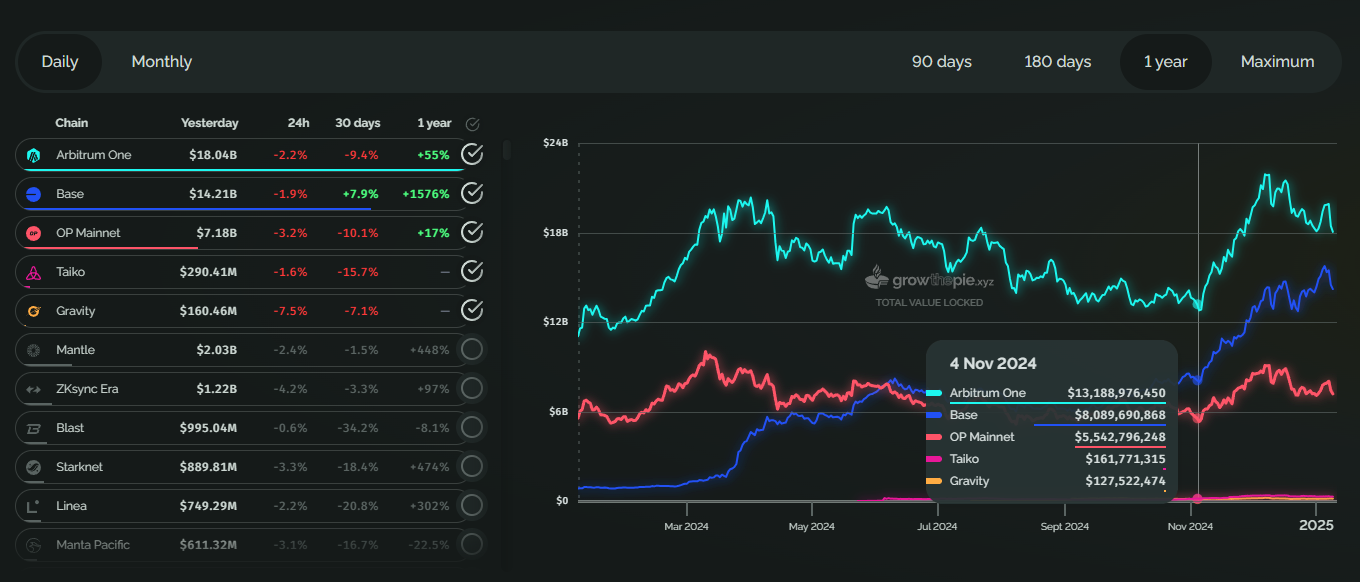Click the Starknet chain logo icon
This screenshot has height=582, width=1360.
coord(33,467)
